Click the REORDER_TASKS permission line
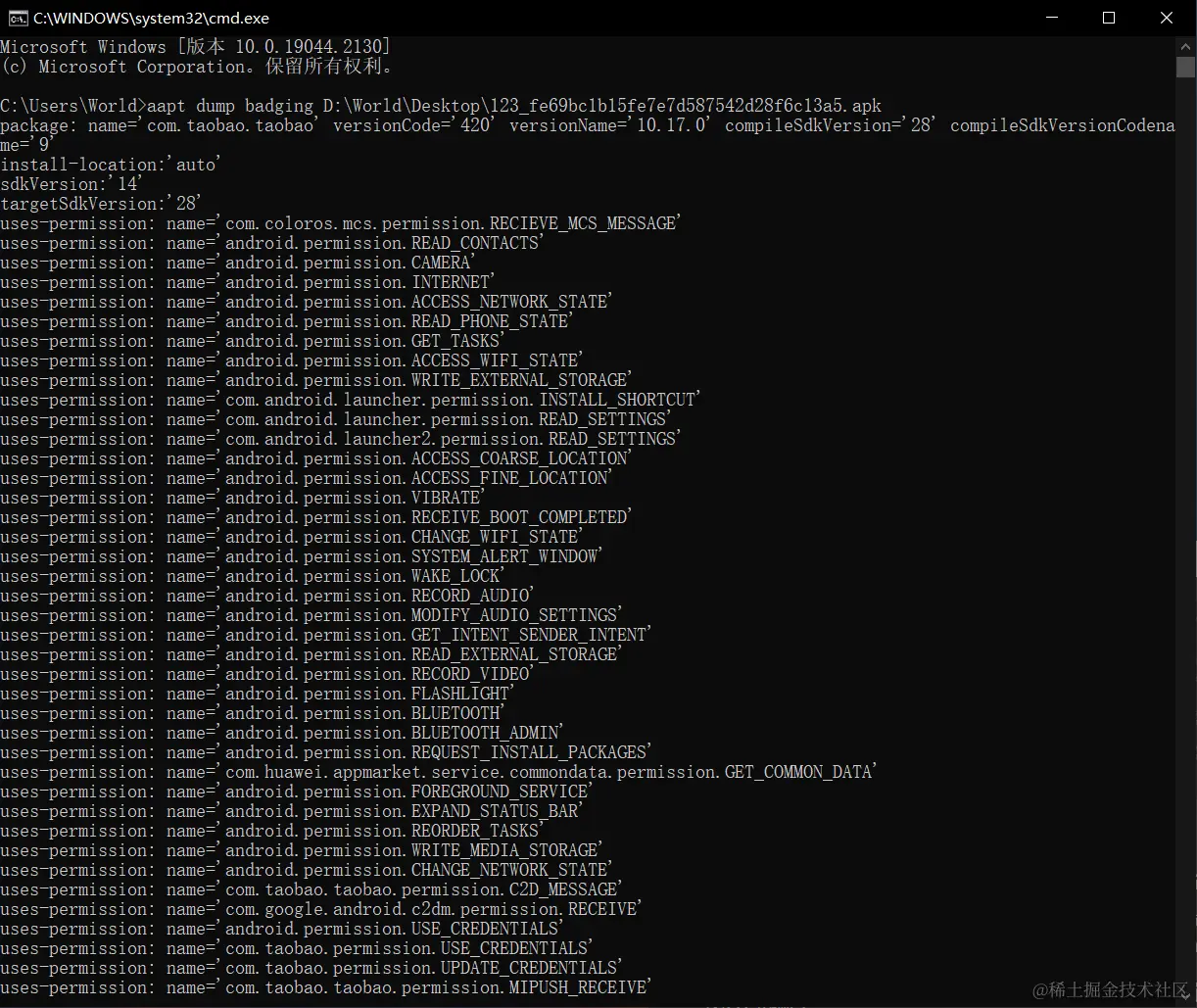 [x=272, y=831]
